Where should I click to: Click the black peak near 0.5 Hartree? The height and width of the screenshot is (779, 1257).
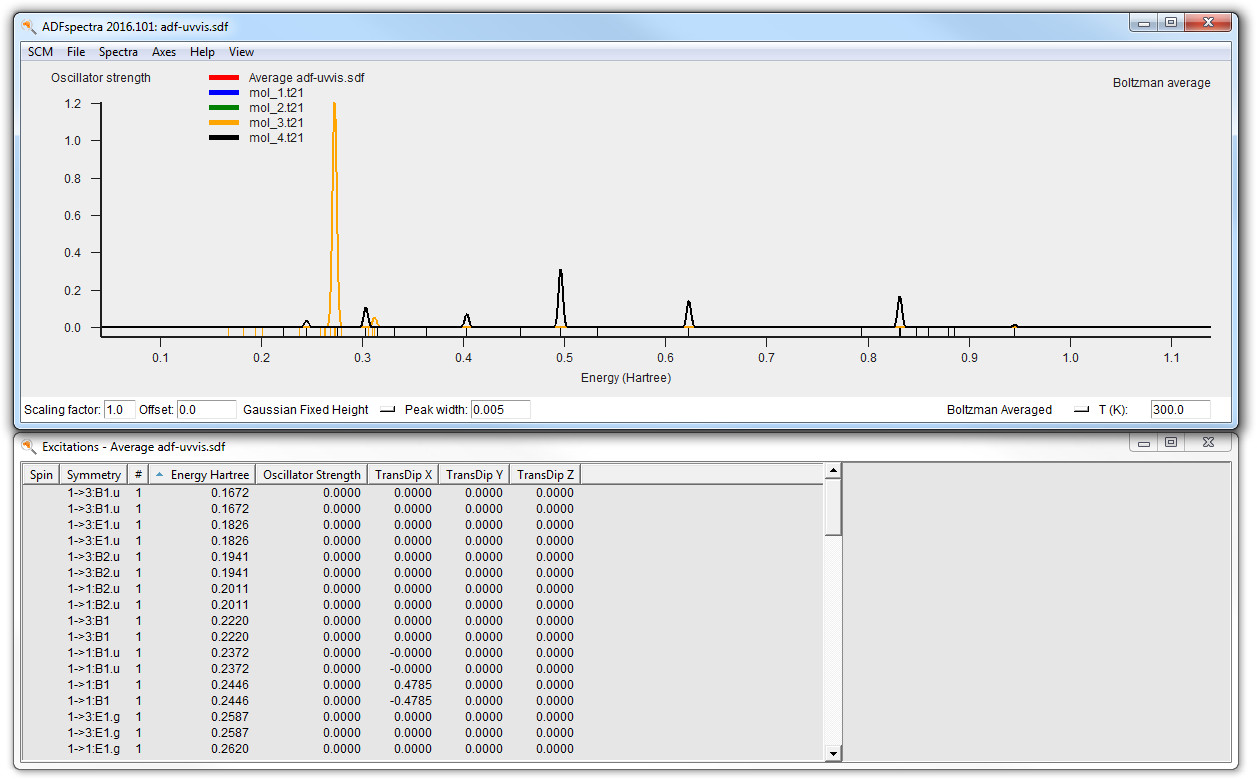click(561, 298)
